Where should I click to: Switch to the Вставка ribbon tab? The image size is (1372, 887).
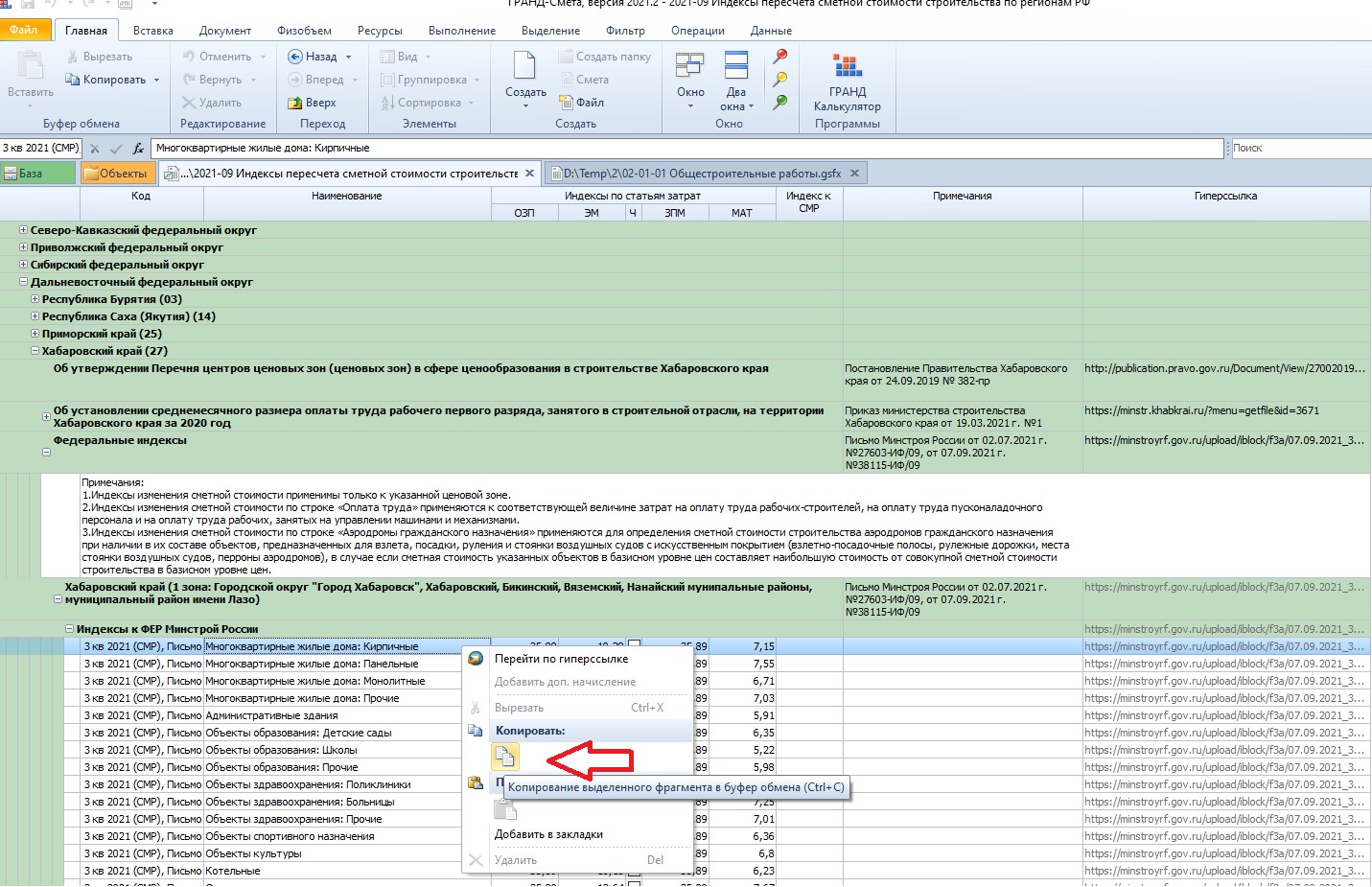pyautogui.click(x=153, y=31)
